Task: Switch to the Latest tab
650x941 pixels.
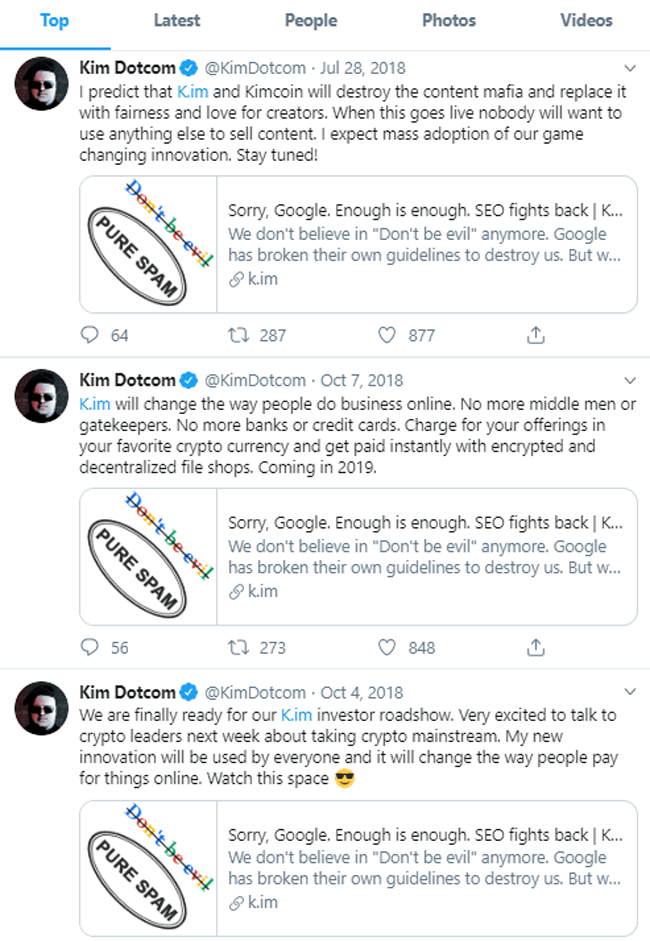Action: [176, 20]
